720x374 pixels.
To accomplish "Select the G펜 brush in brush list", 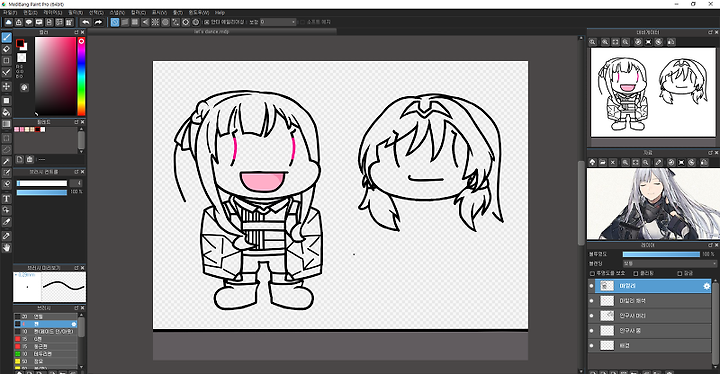I will 46,339.
